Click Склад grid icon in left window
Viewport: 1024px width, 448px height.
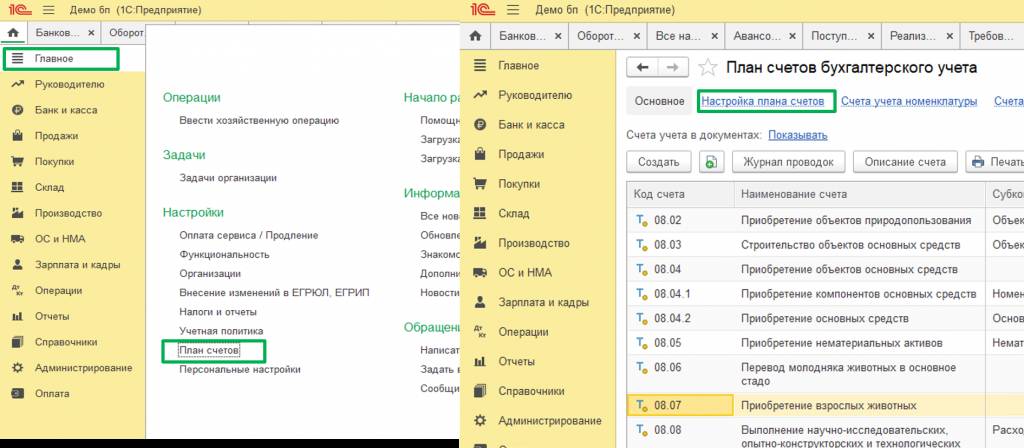[18, 187]
